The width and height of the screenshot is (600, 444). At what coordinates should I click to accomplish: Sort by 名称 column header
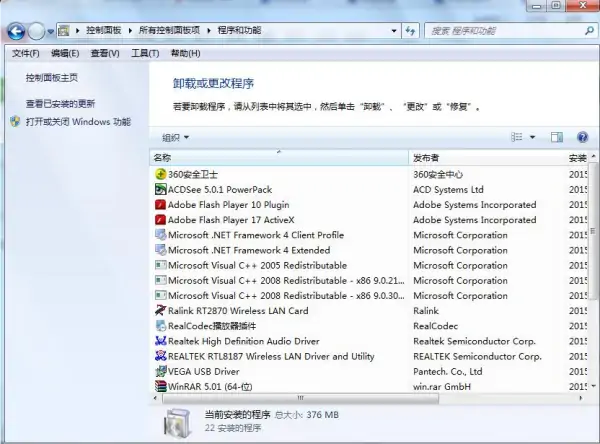point(279,158)
